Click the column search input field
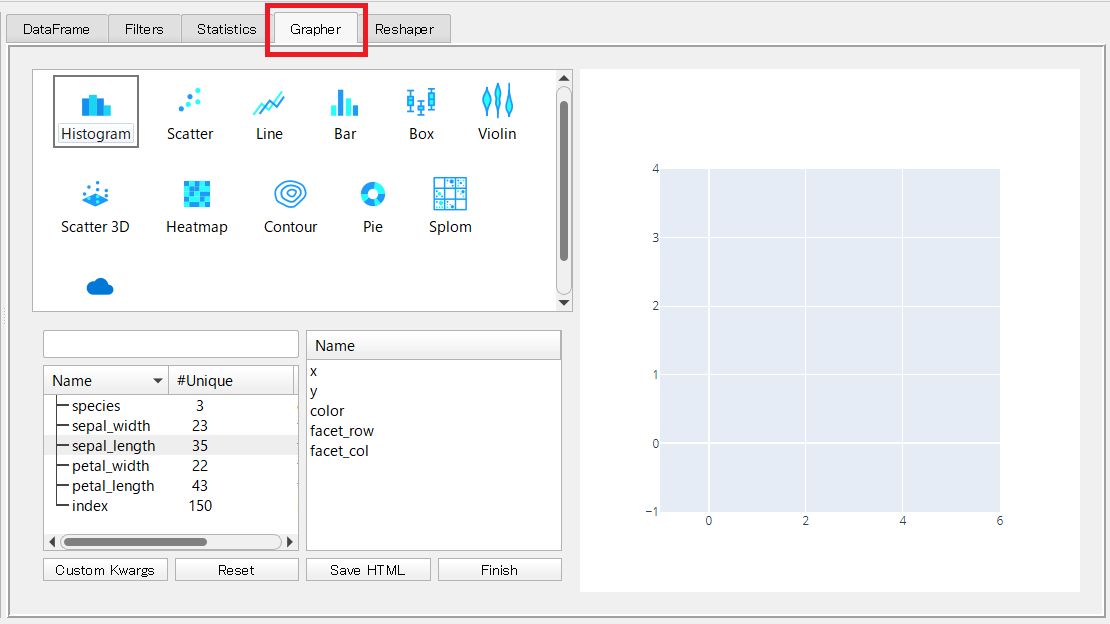The image size is (1110, 624). coord(171,344)
